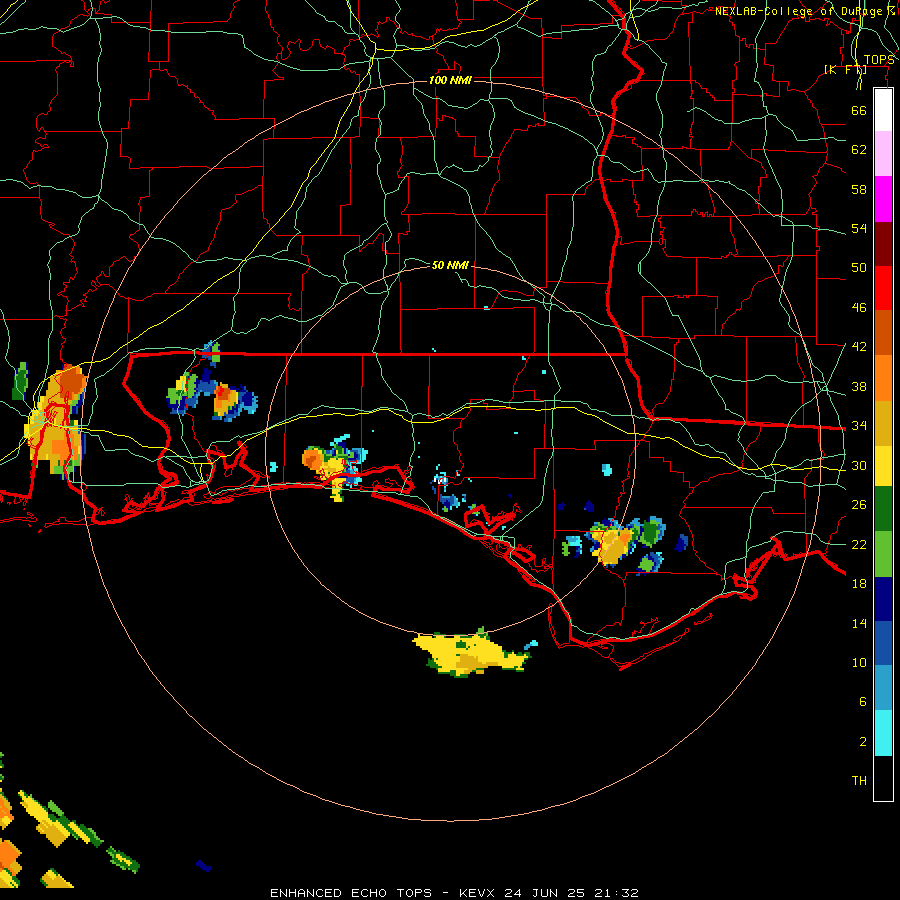
Task: Click the 'TH' threshold label
Action: click(859, 781)
